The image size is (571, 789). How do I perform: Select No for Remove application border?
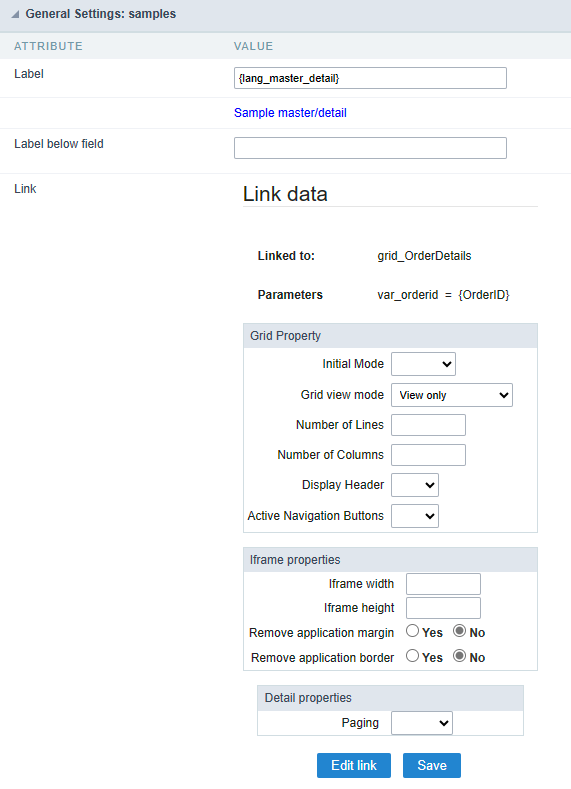click(459, 656)
